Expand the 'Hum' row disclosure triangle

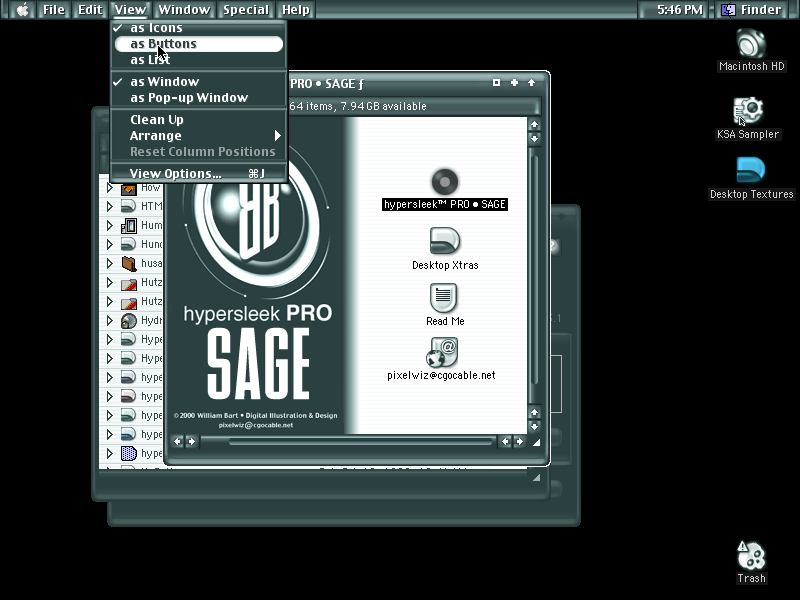pos(109,225)
